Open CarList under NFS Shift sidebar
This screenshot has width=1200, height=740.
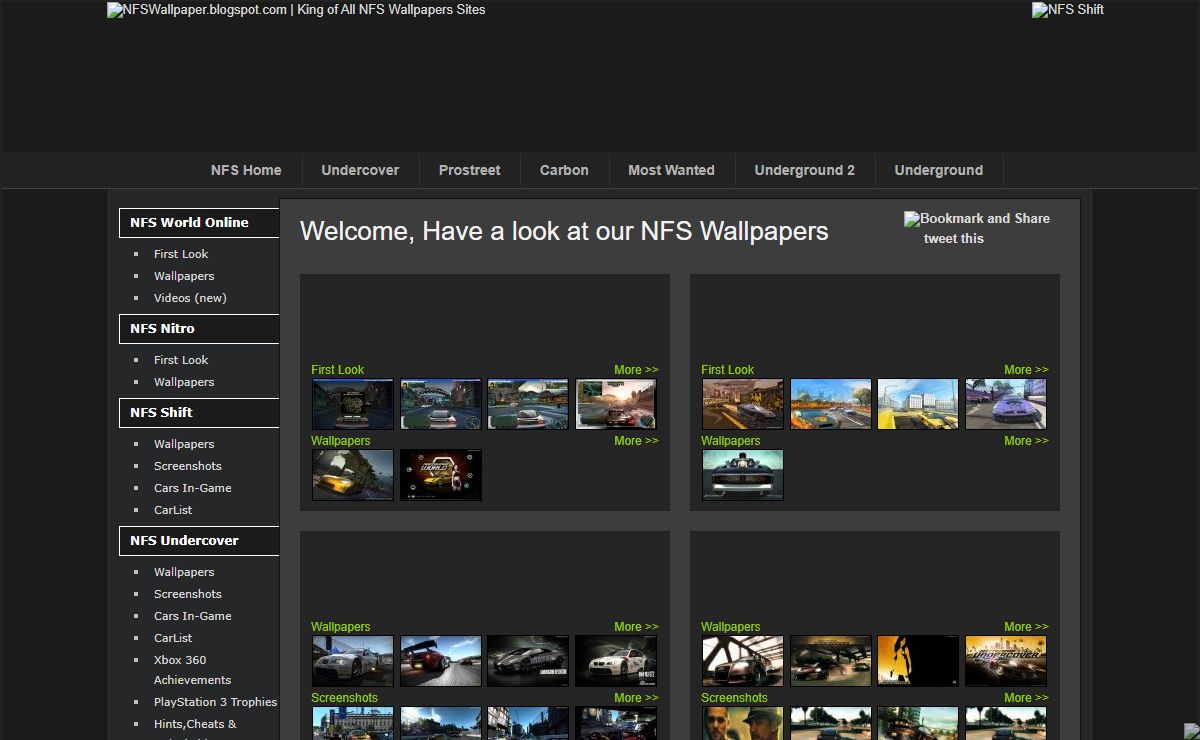click(x=173, y=510)
